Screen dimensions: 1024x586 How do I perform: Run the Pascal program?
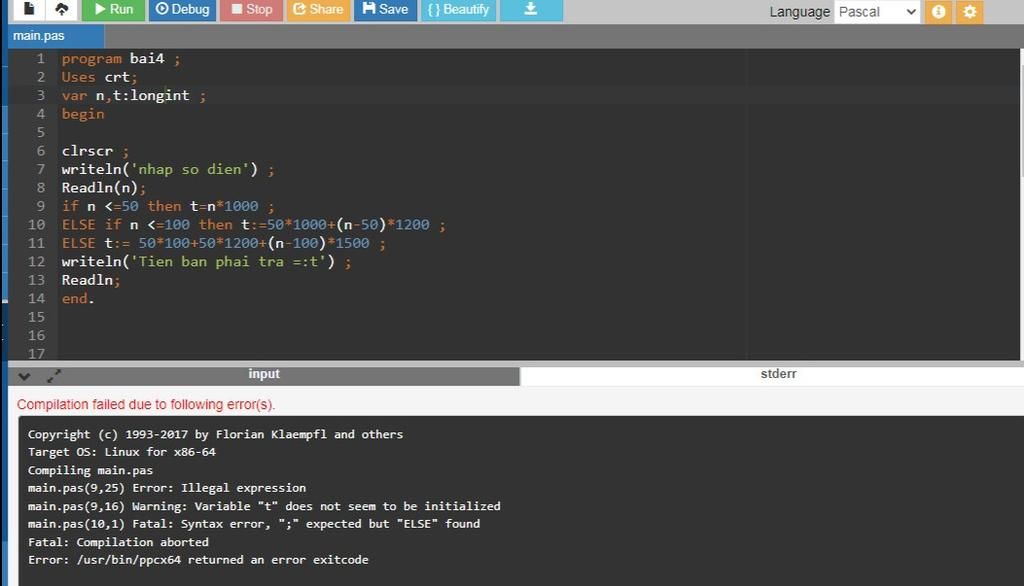coord(113,9)
